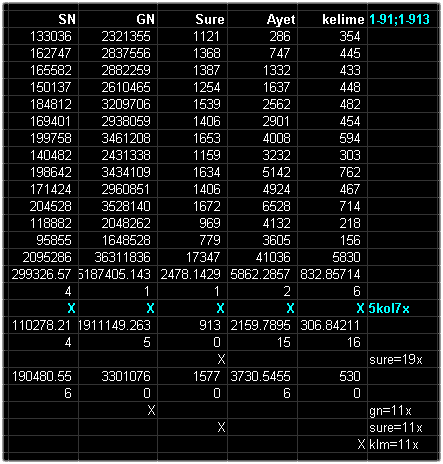Select the GN total cell 36311836
Image resolution: width=443 pixels, height=464 pixels.
click(118, 257)
